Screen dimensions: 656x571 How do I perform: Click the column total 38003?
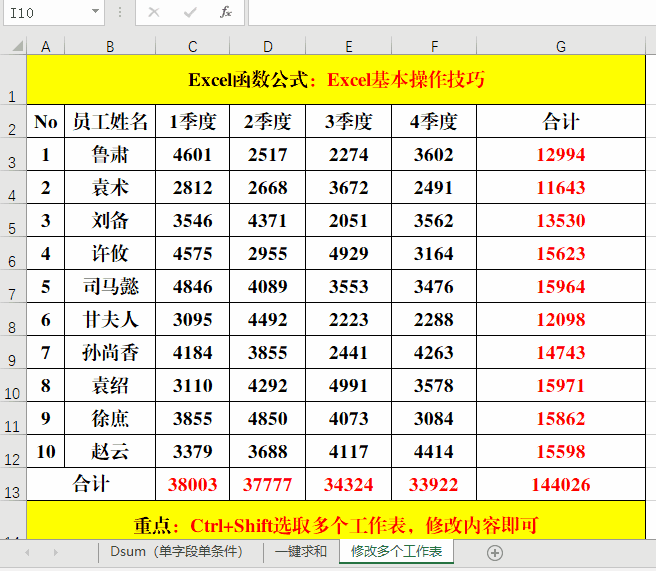[x=192, y=484]
